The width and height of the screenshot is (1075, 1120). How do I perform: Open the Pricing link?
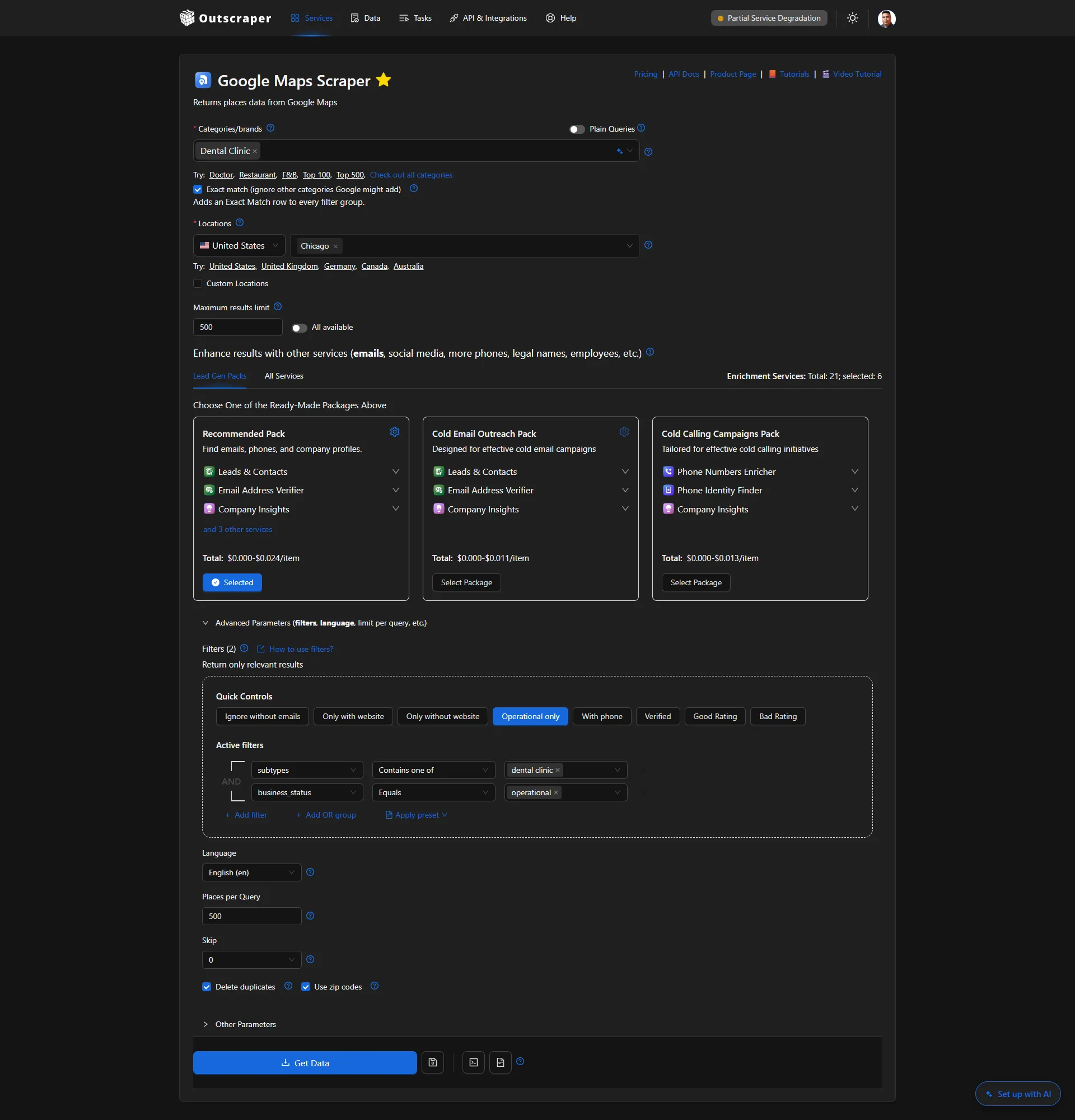point(646,74)
